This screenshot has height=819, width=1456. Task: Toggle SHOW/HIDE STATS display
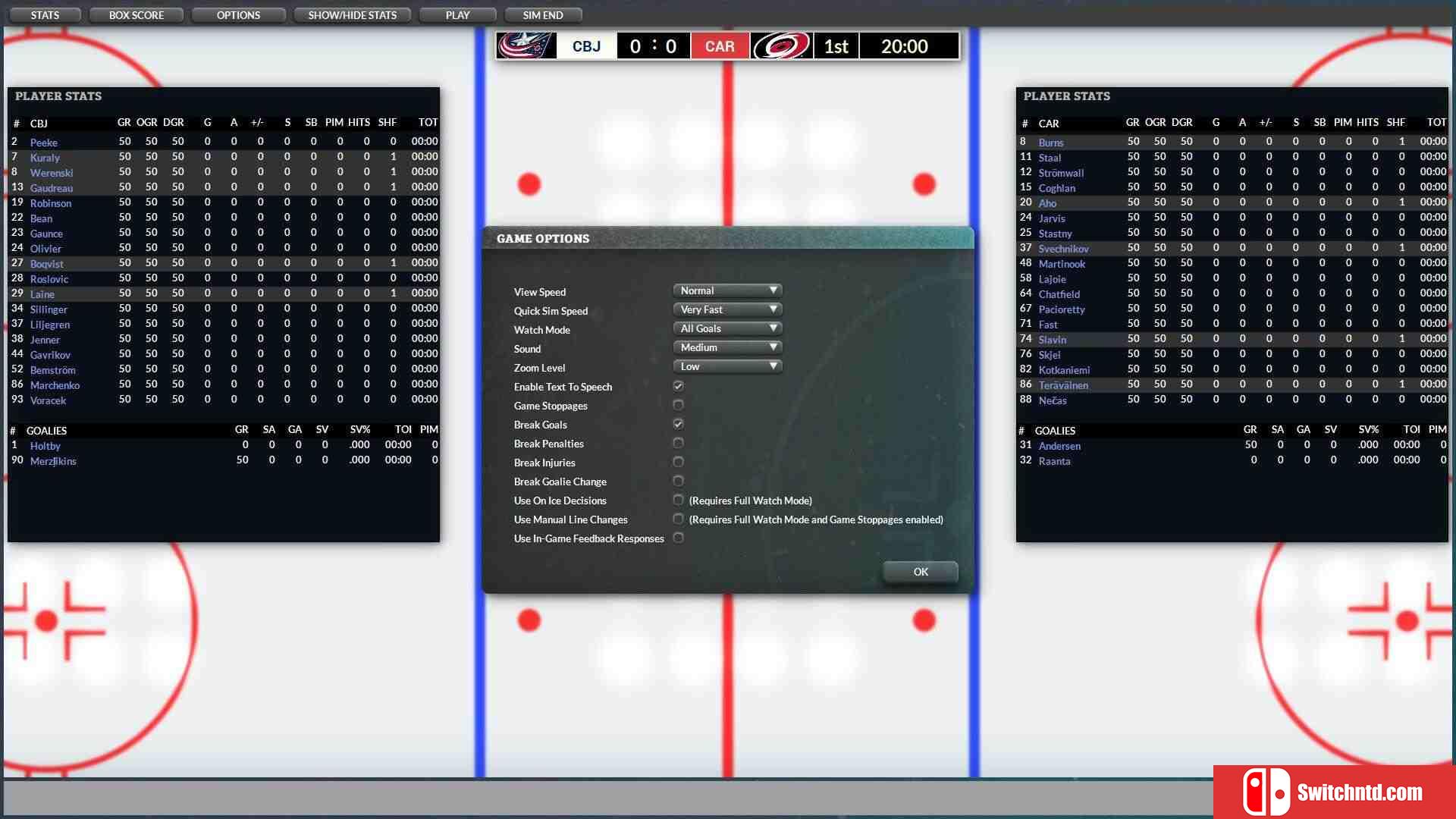[353, 15]
